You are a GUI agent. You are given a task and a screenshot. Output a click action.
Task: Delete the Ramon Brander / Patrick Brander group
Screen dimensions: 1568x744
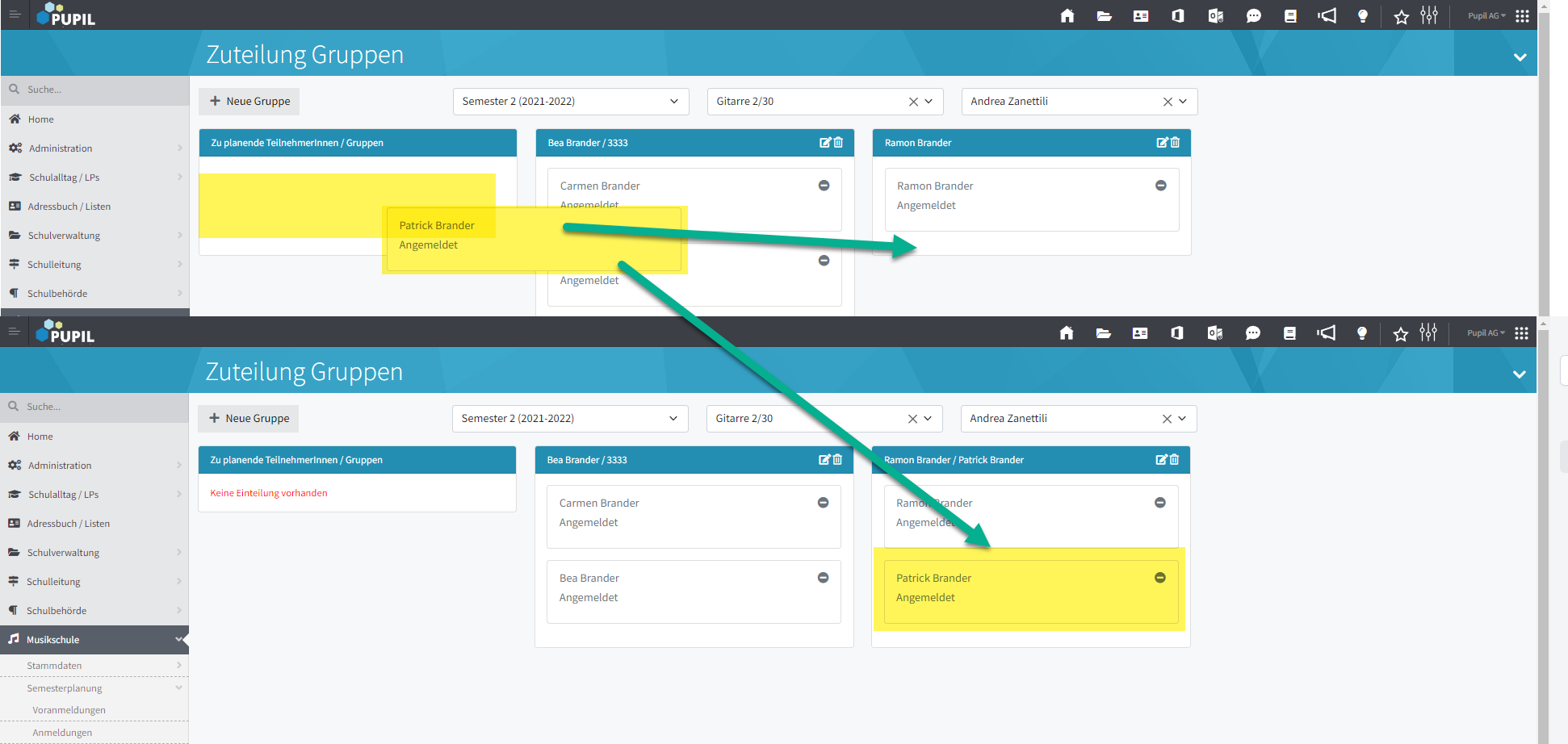point(1174,460)
